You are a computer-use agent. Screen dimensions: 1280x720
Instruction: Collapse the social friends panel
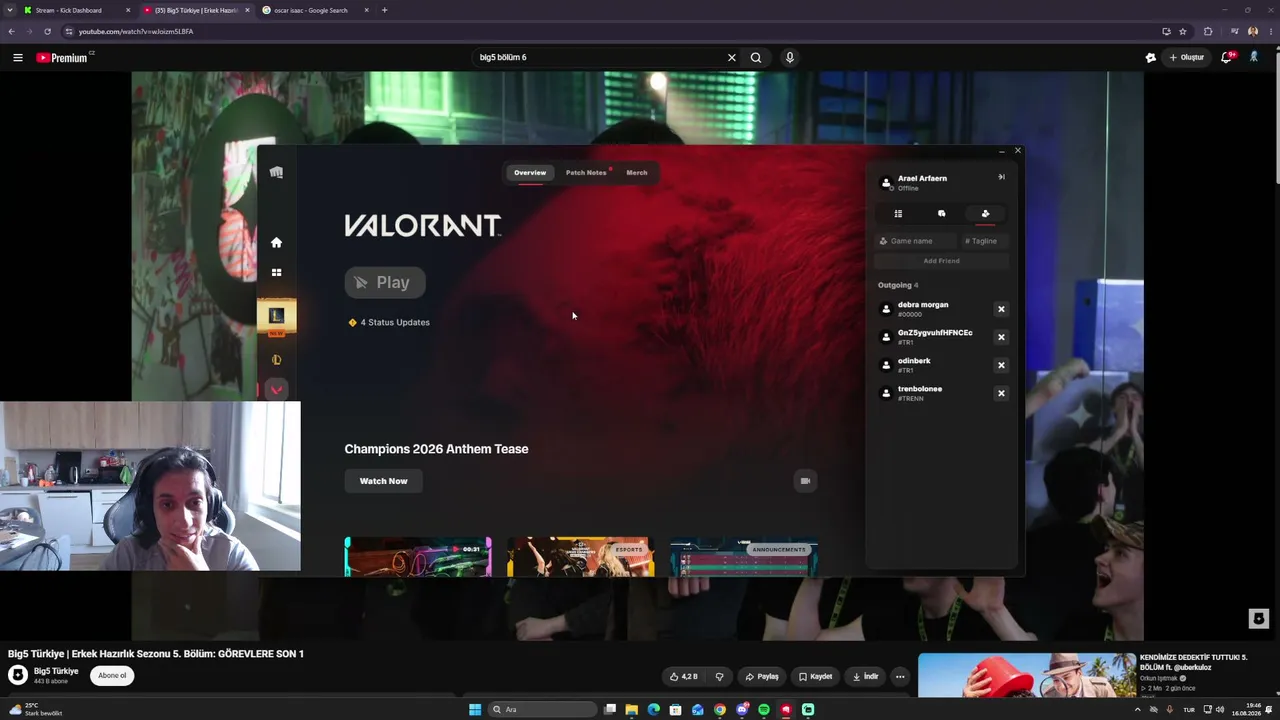pos(1001,177)
